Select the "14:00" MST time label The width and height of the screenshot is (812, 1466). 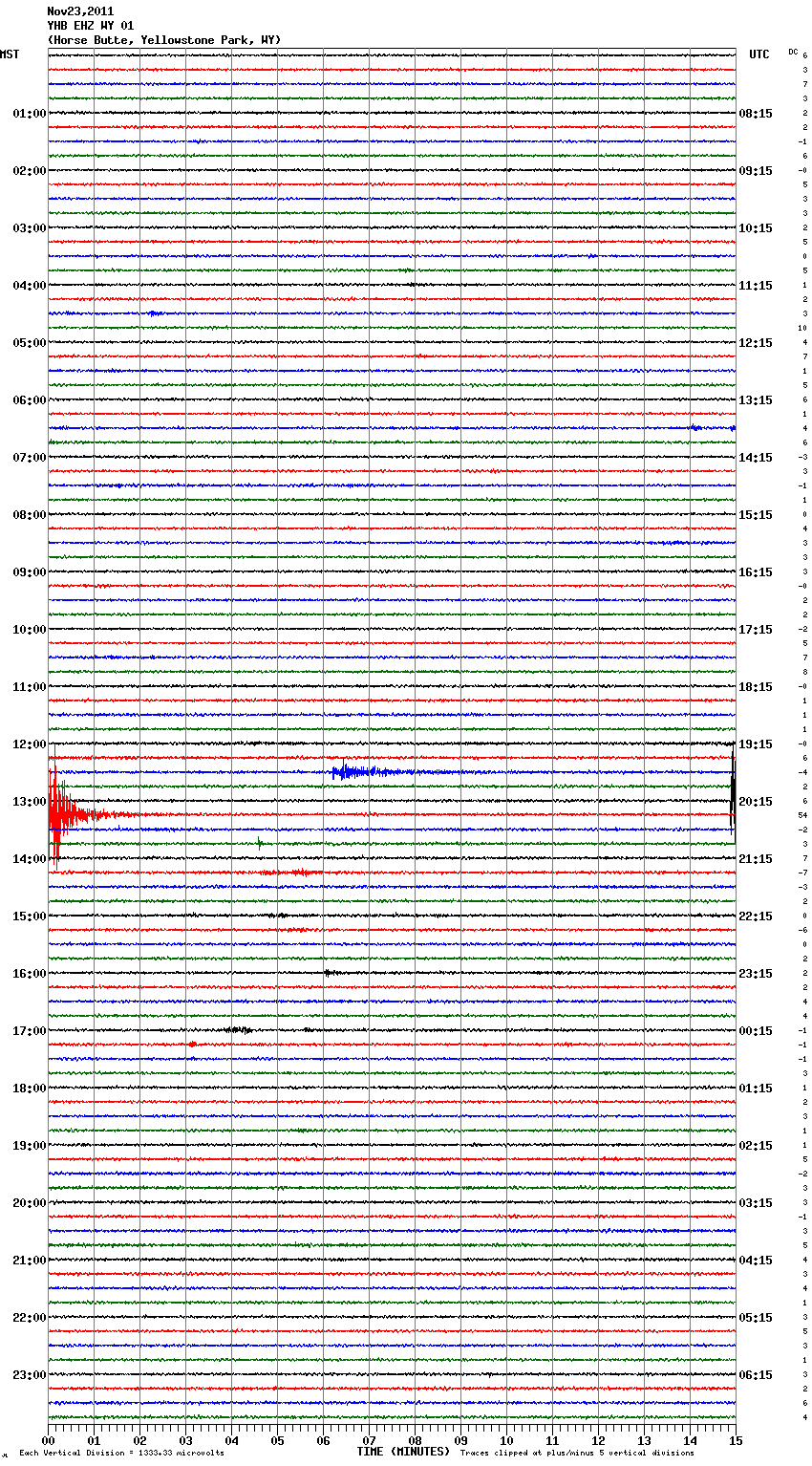(x=30, y=859)
